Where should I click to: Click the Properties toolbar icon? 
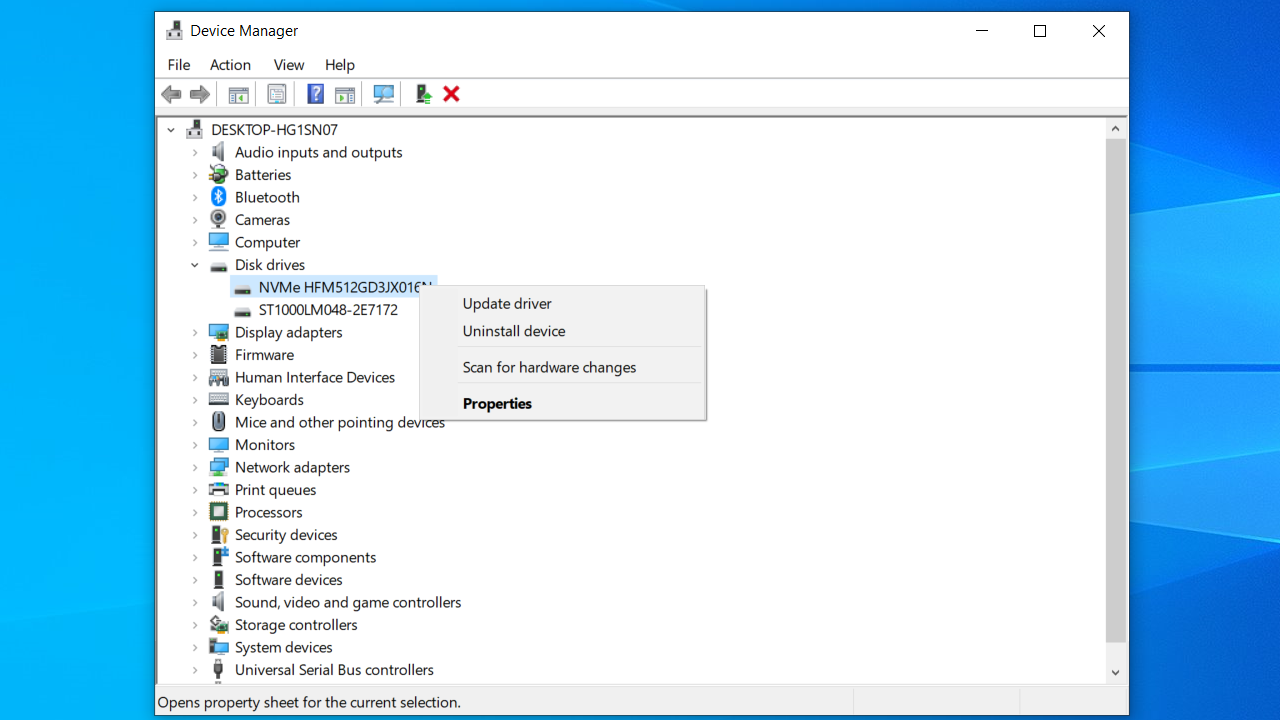coord(277,94)
